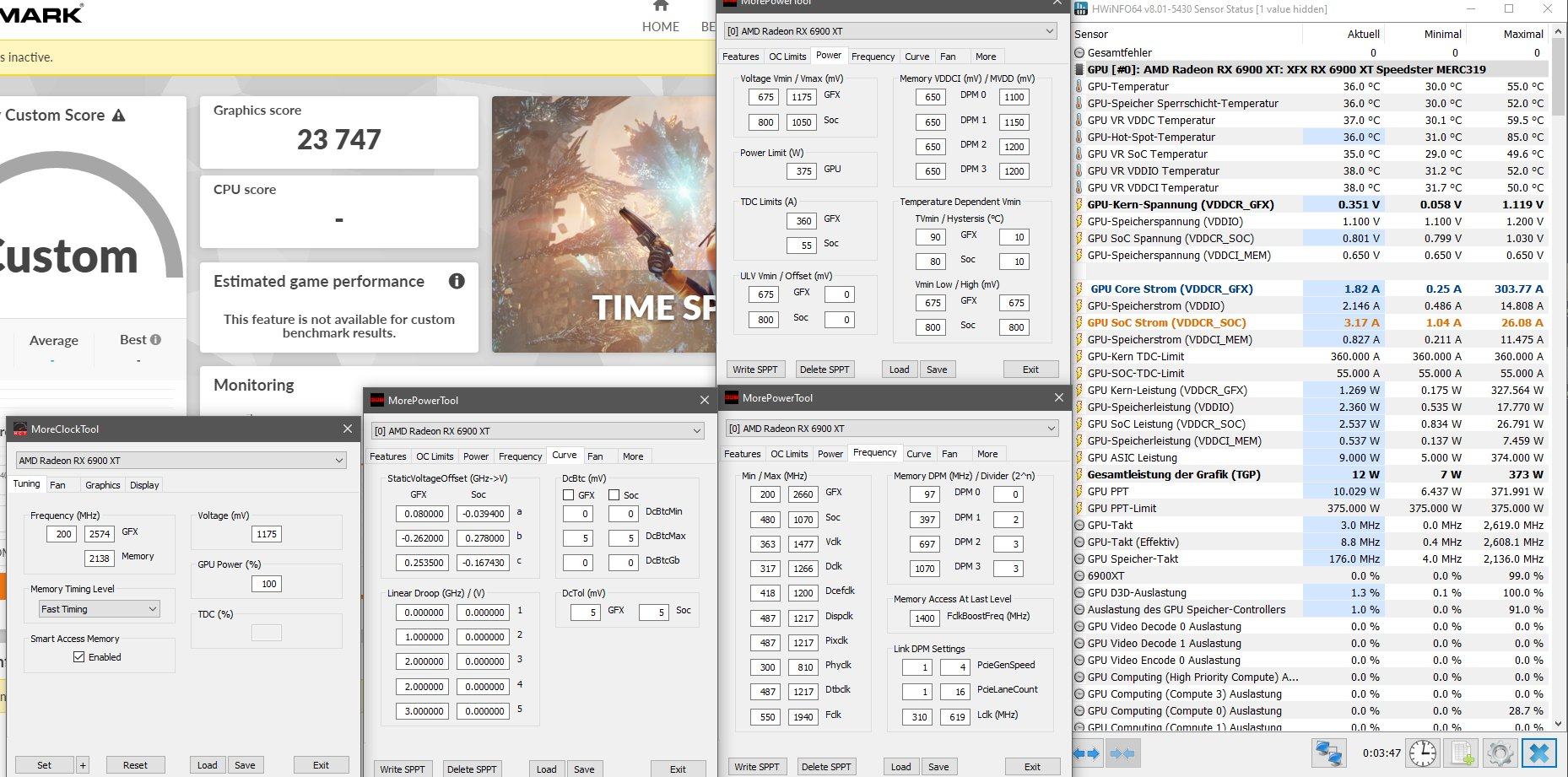
Task: Click the blue X close sensors icon
Action: [1539, 753]
